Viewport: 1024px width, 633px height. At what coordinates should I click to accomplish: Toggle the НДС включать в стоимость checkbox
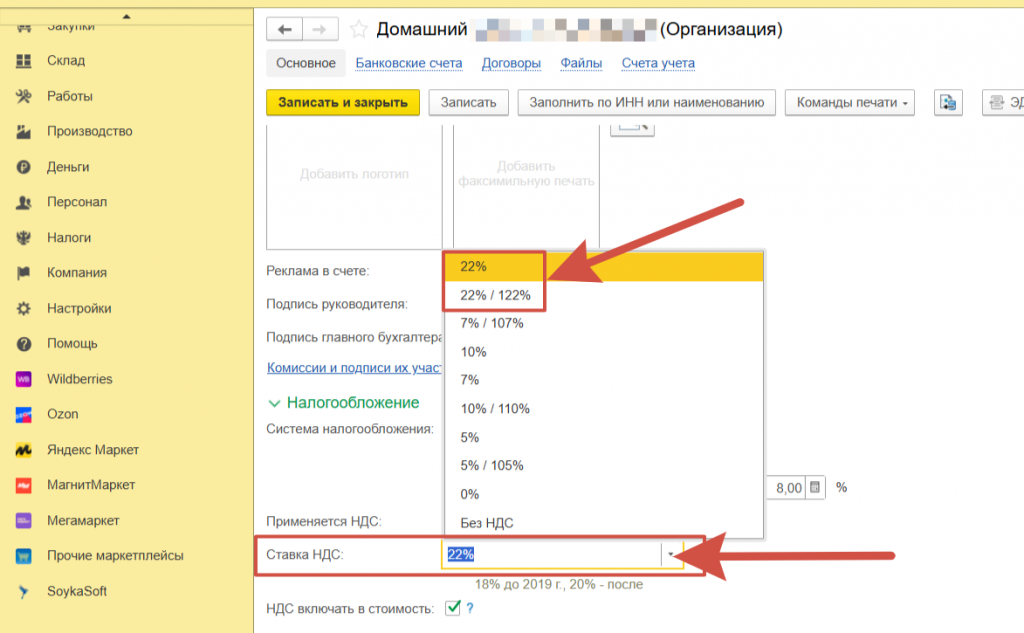pyautogui.click(x=453, y=607)
